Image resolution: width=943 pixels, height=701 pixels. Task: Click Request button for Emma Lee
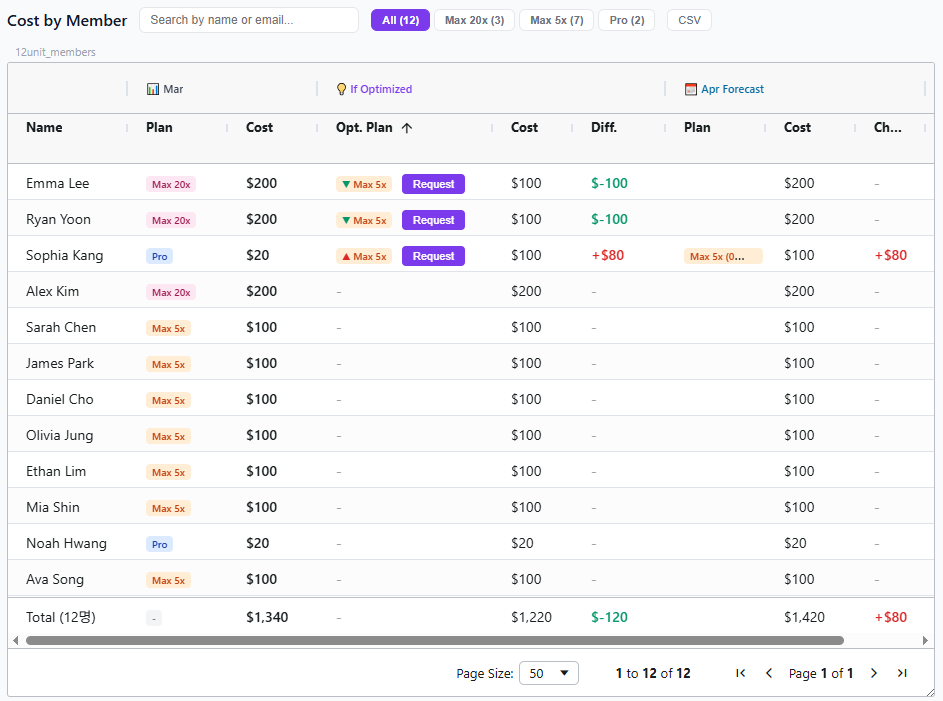coord(433,184)
